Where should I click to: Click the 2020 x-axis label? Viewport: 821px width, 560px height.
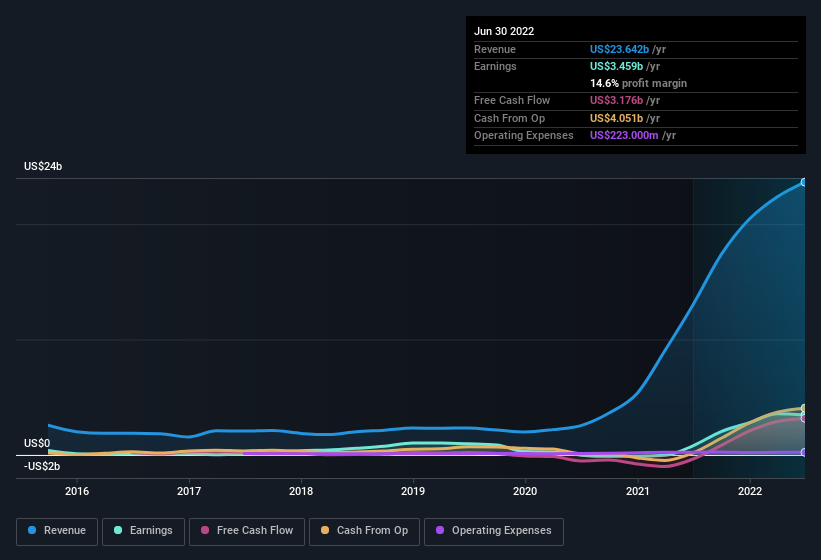525,491
